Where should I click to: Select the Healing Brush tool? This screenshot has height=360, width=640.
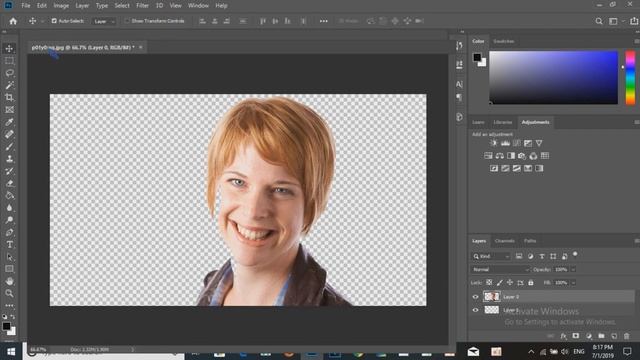point(9,134)
